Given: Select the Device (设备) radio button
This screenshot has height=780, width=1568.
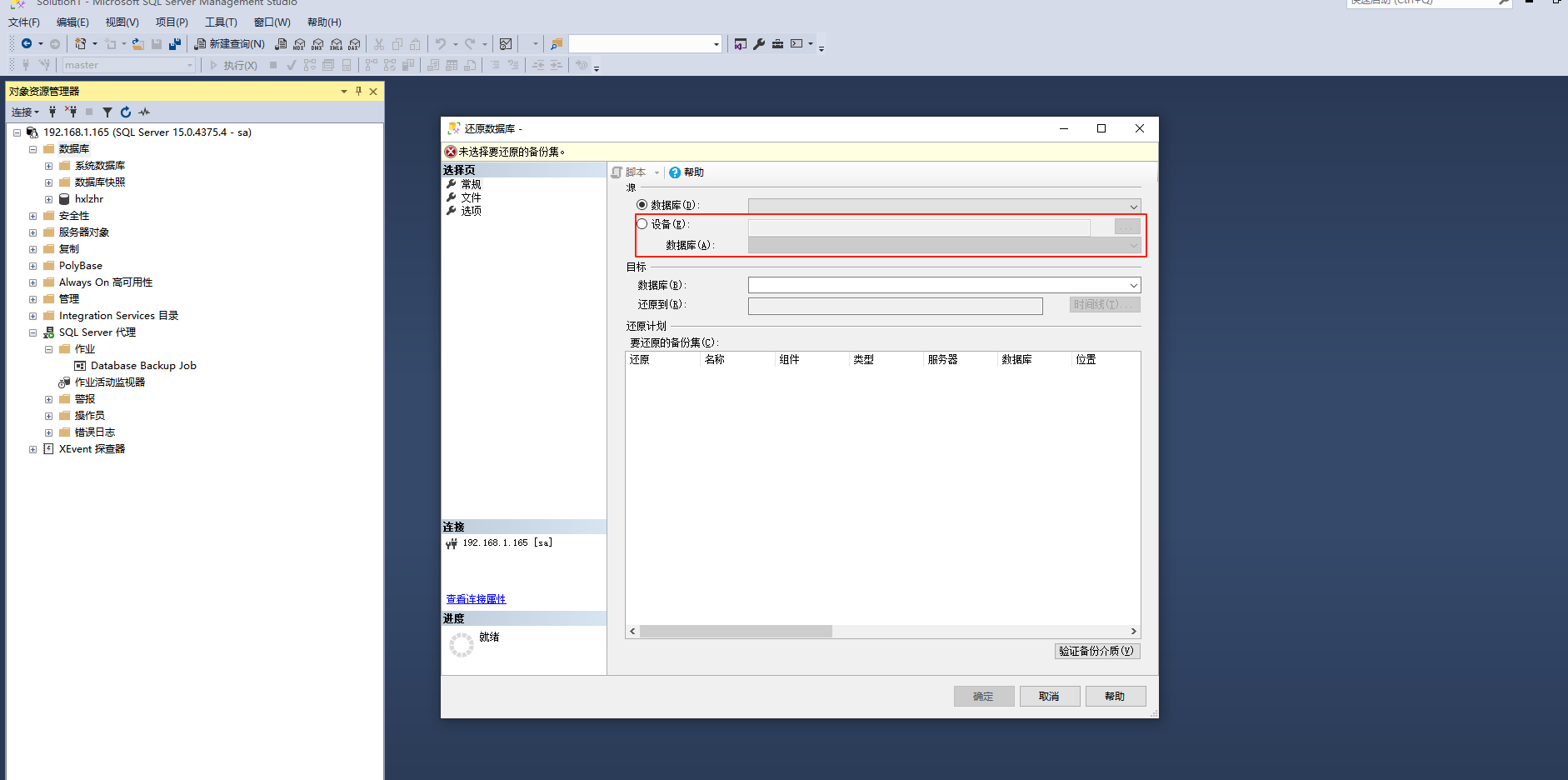Looking at the screenshot, I should (642, 224).
